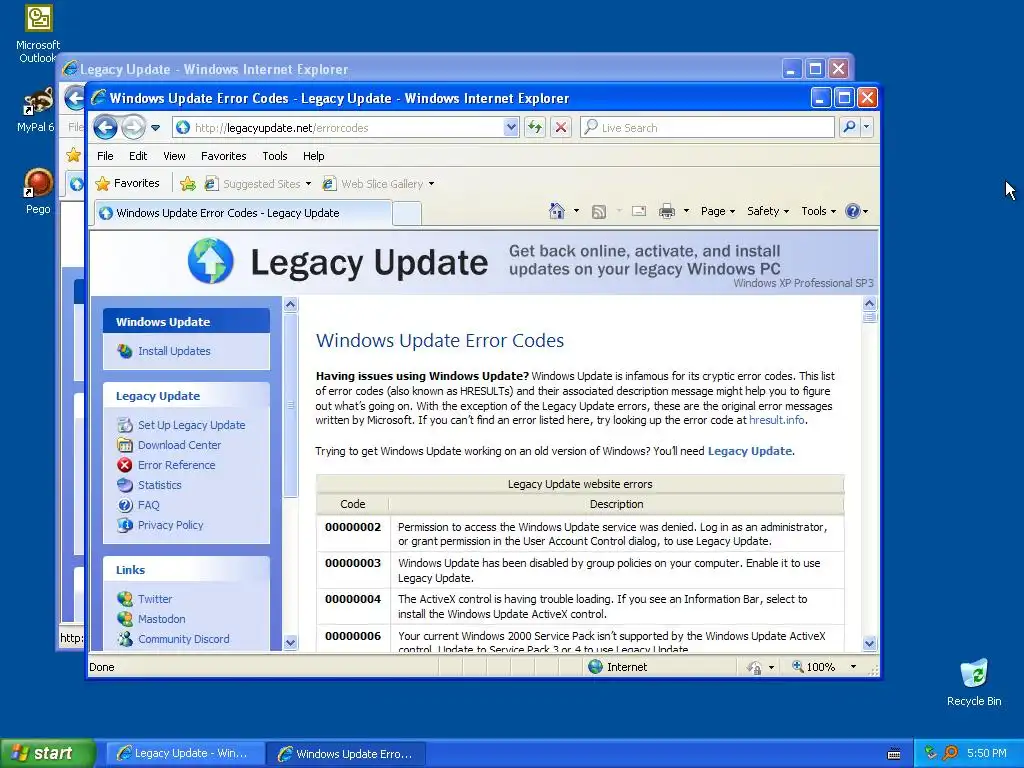
Task: Open Install Updates link in sidebar
Action: click(174, 351)
